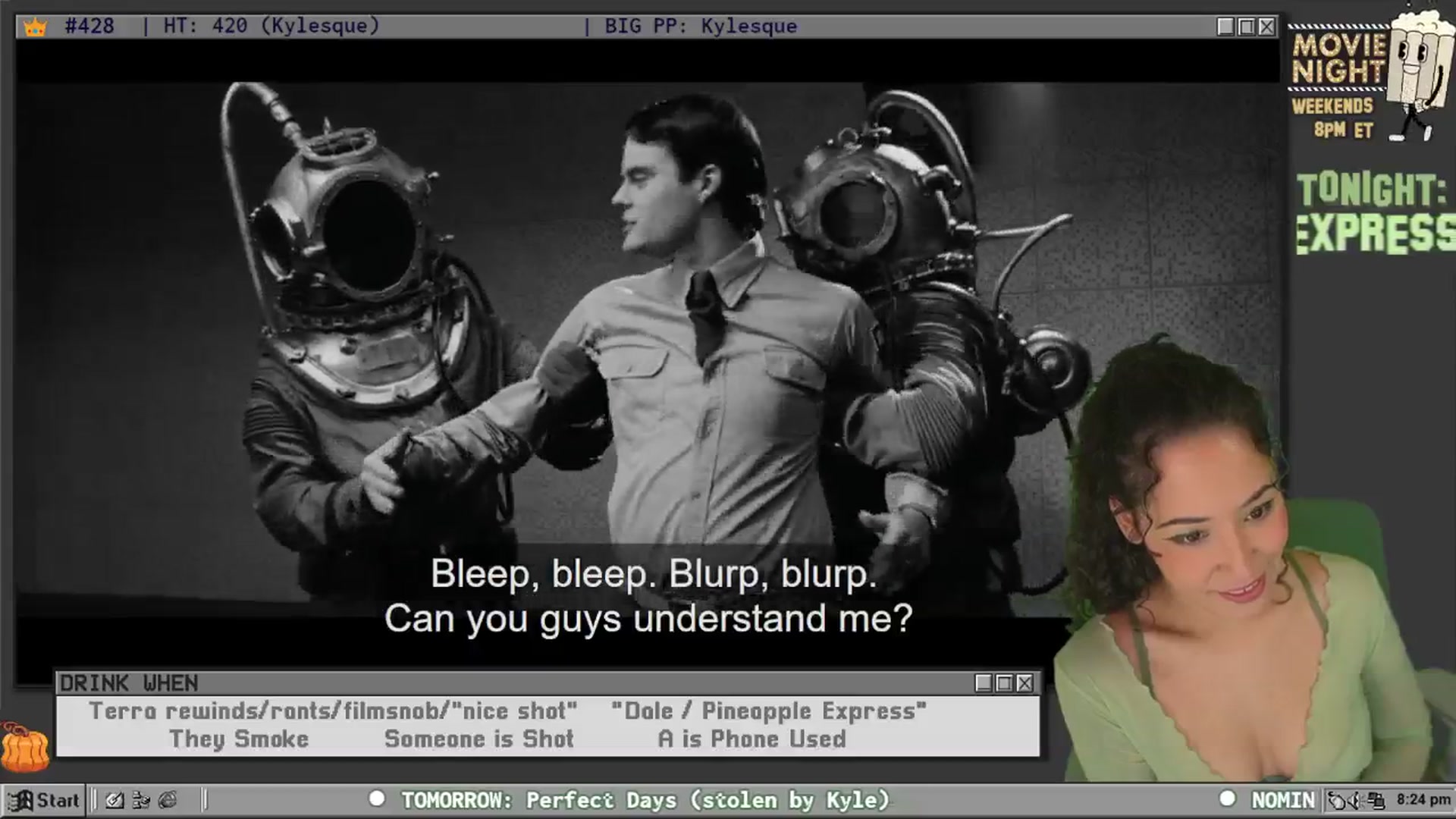Launch Internet Explorer quick launch icon
The image size is (1456, 819).
[x=168, y=800]
